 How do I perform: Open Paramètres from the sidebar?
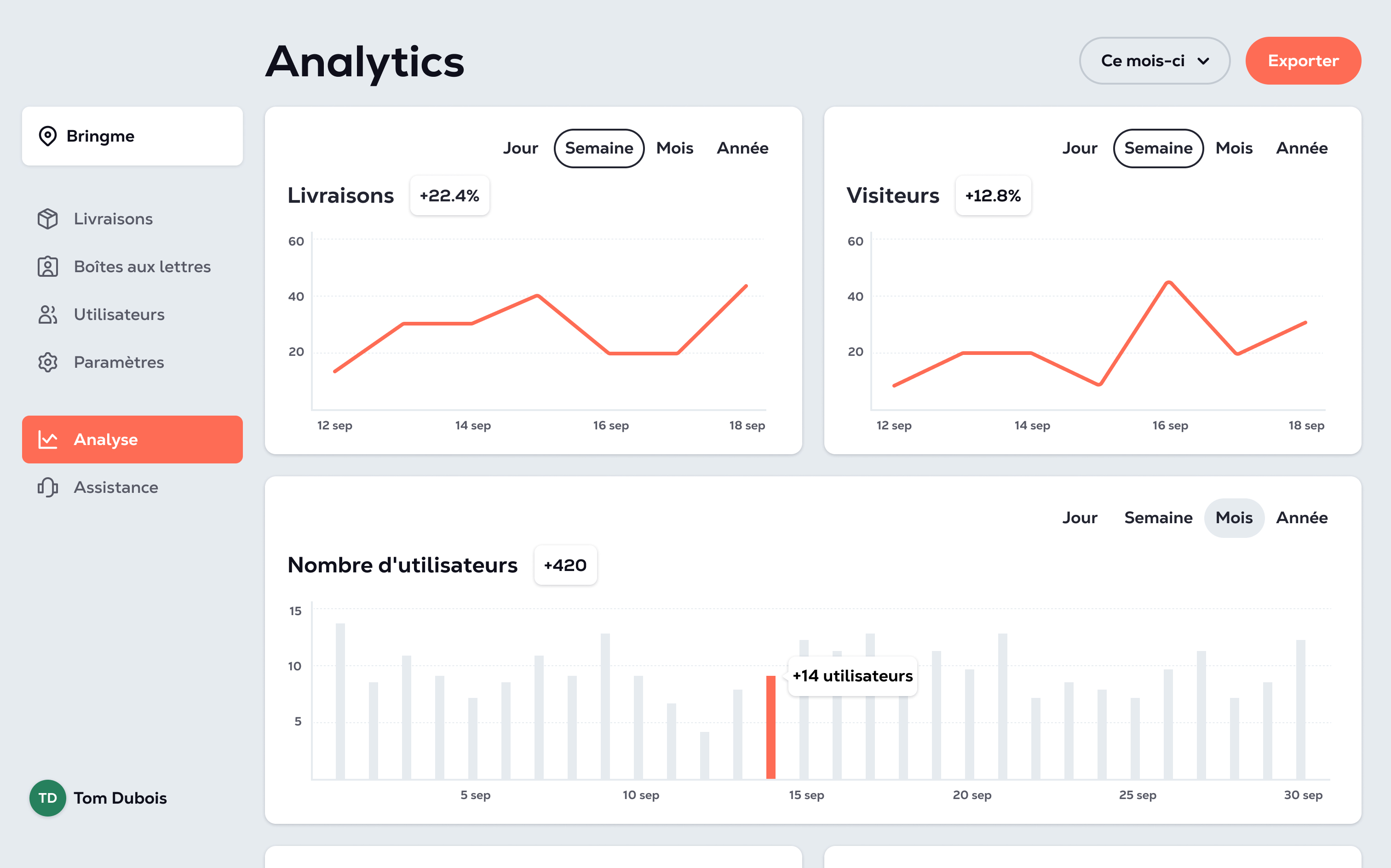[x=132, y=362]
